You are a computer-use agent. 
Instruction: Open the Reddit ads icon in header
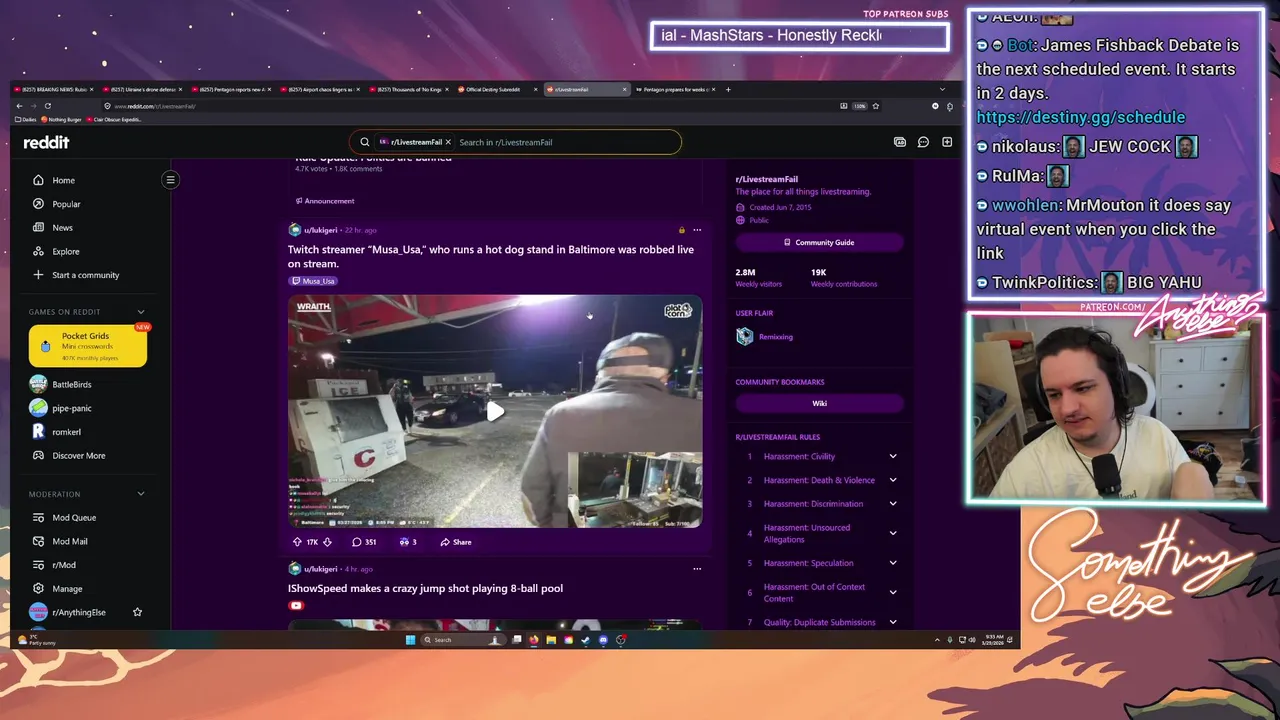[x=900, y=142]
